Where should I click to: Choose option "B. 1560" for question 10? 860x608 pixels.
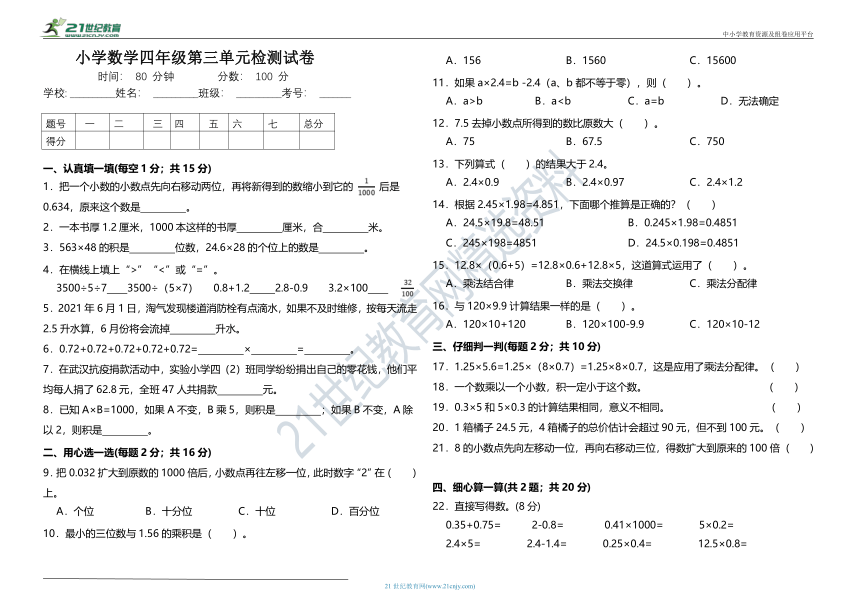coord(586,60)
